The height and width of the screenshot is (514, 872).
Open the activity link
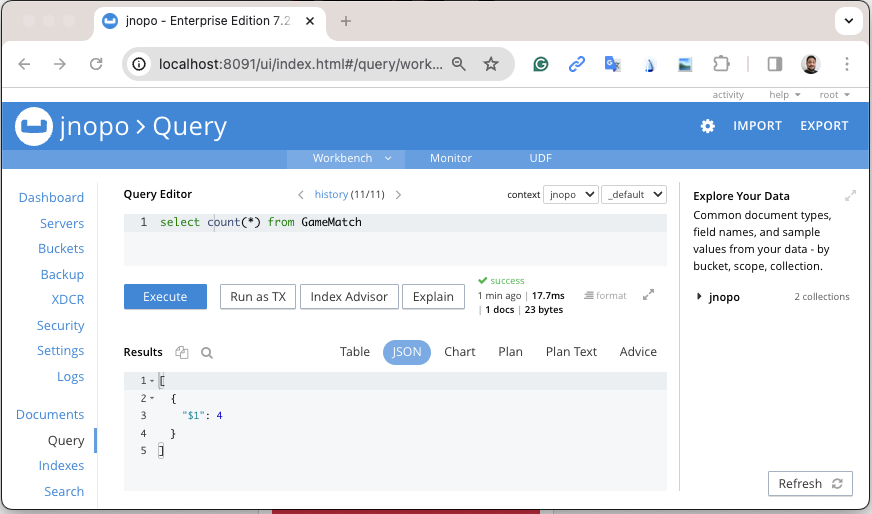point(728,95)
